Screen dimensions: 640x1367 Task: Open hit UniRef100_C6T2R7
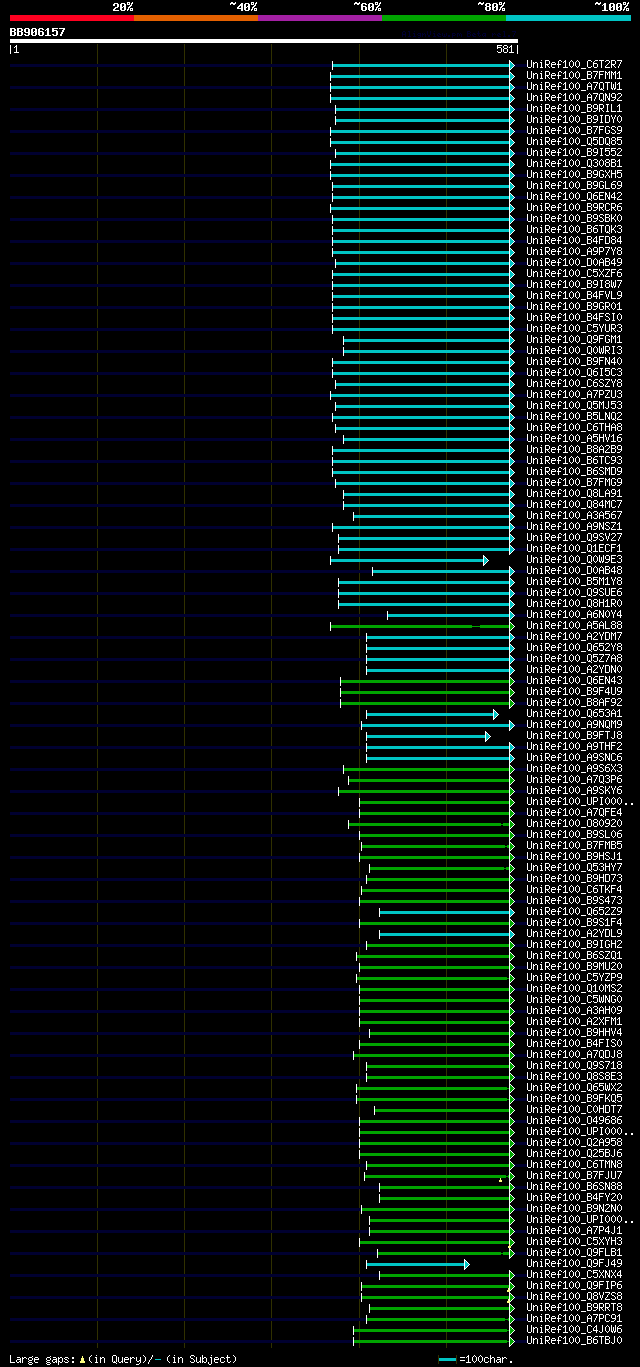coord(574,64)
